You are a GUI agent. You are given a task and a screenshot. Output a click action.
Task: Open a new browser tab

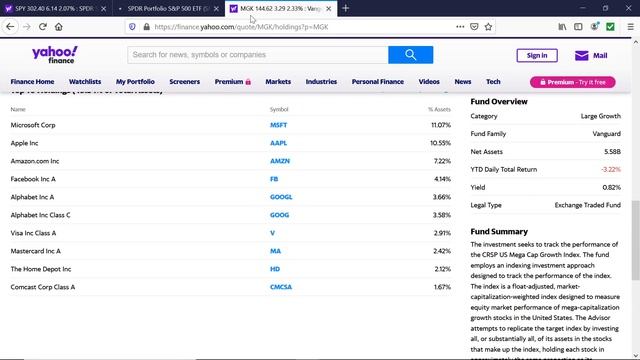tap(345, 8)
